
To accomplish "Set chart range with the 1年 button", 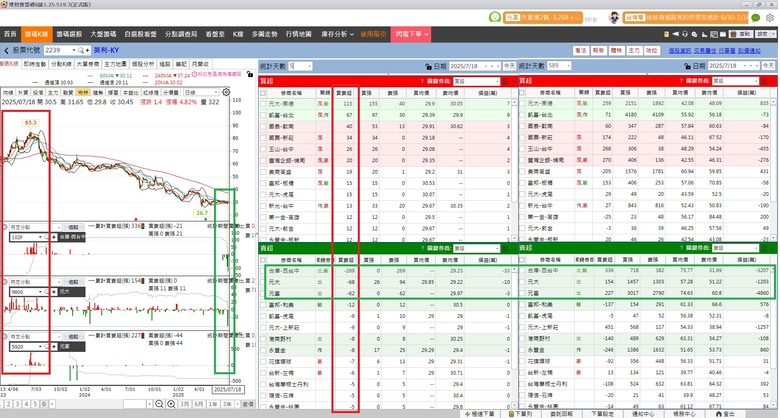I will tap(212, 404).
